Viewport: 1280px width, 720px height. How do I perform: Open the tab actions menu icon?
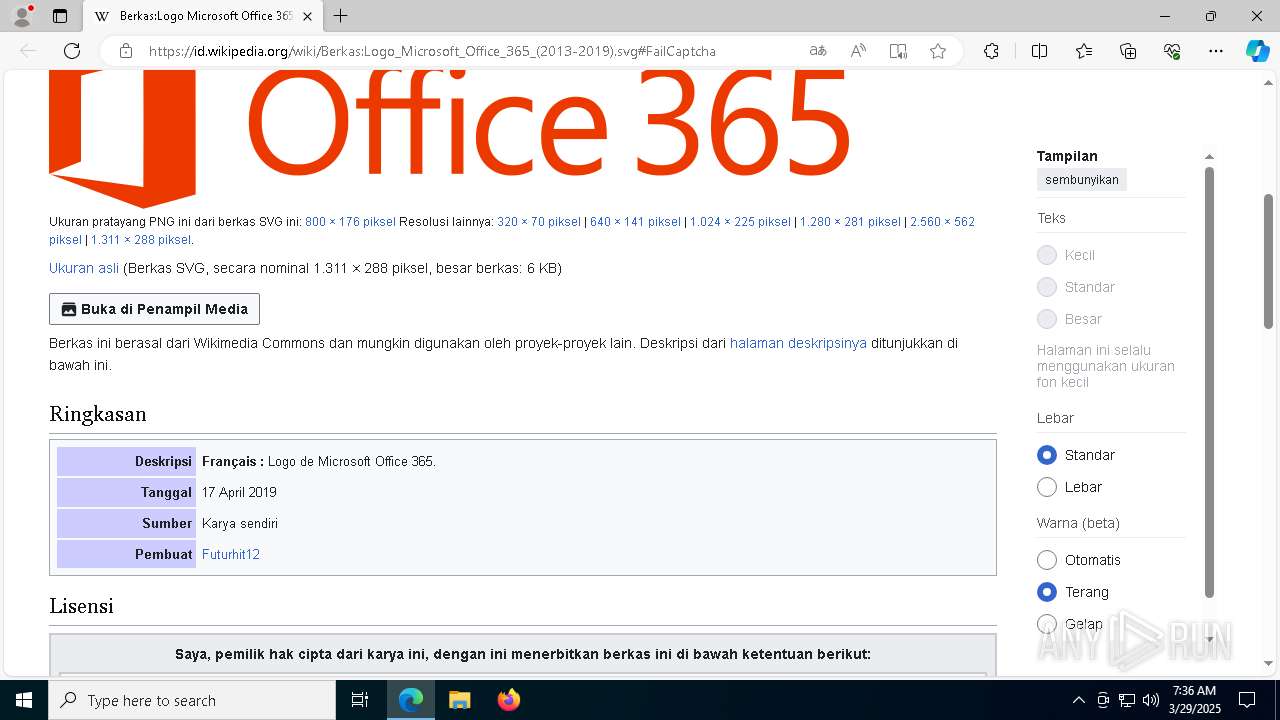coord(60,16)
